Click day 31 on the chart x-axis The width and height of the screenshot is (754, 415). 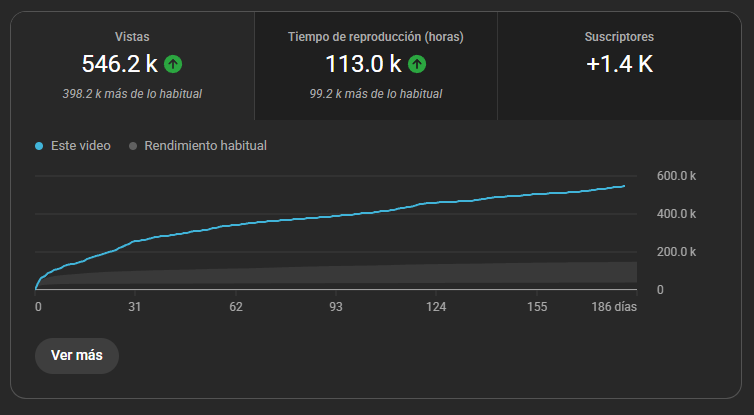pos(134,307)
